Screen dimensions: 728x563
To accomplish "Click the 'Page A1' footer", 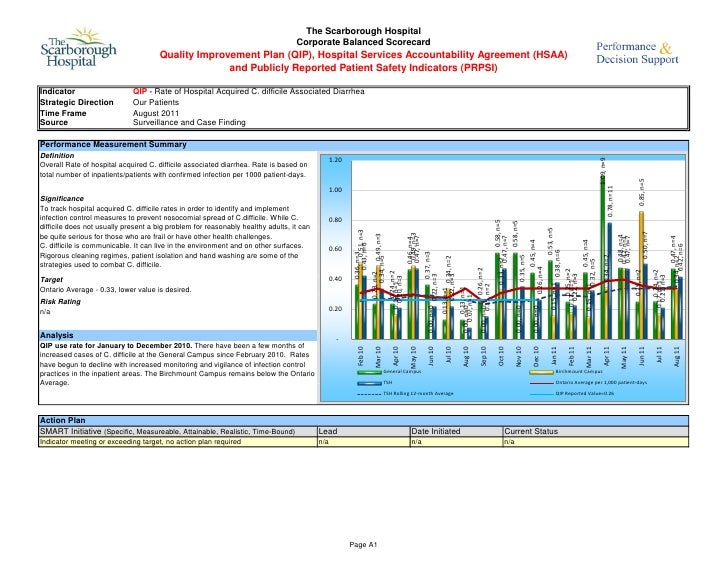I will point(363,545).
